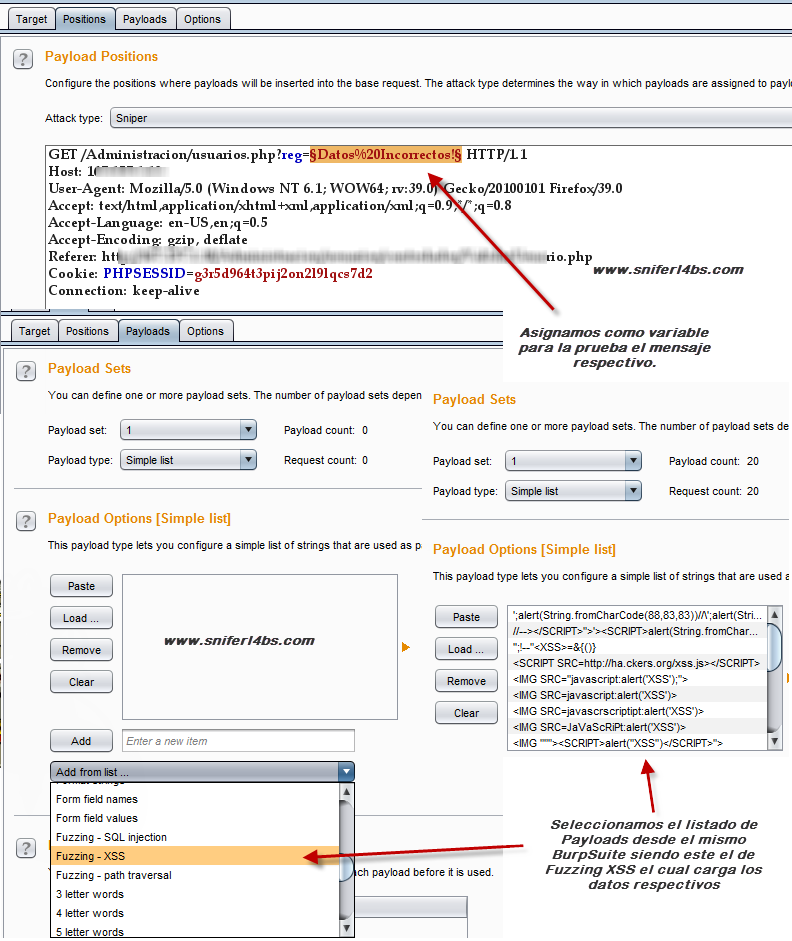The height and width of the screenshot is (941, 792).
Task: Open the Attack type Sniper dropdown
Action: pyautogui.click(x=451, y=118)
